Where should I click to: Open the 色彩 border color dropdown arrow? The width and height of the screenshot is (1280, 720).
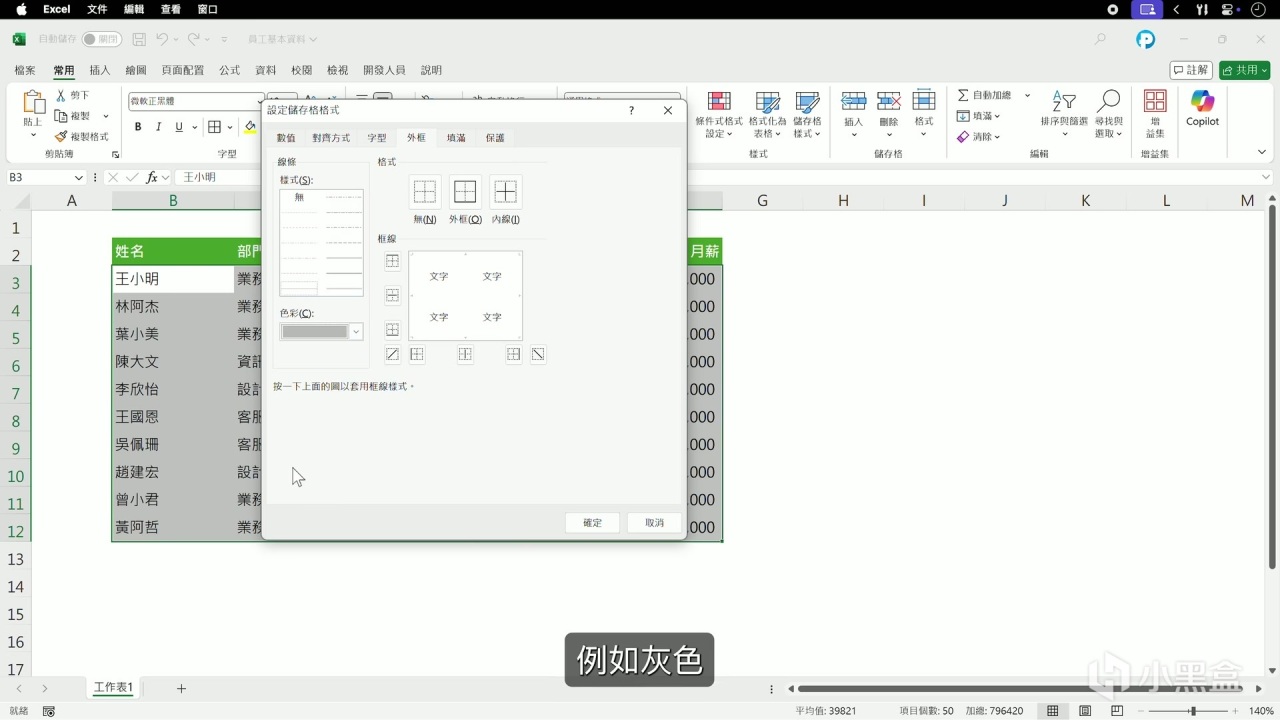(x=355, y=332)
